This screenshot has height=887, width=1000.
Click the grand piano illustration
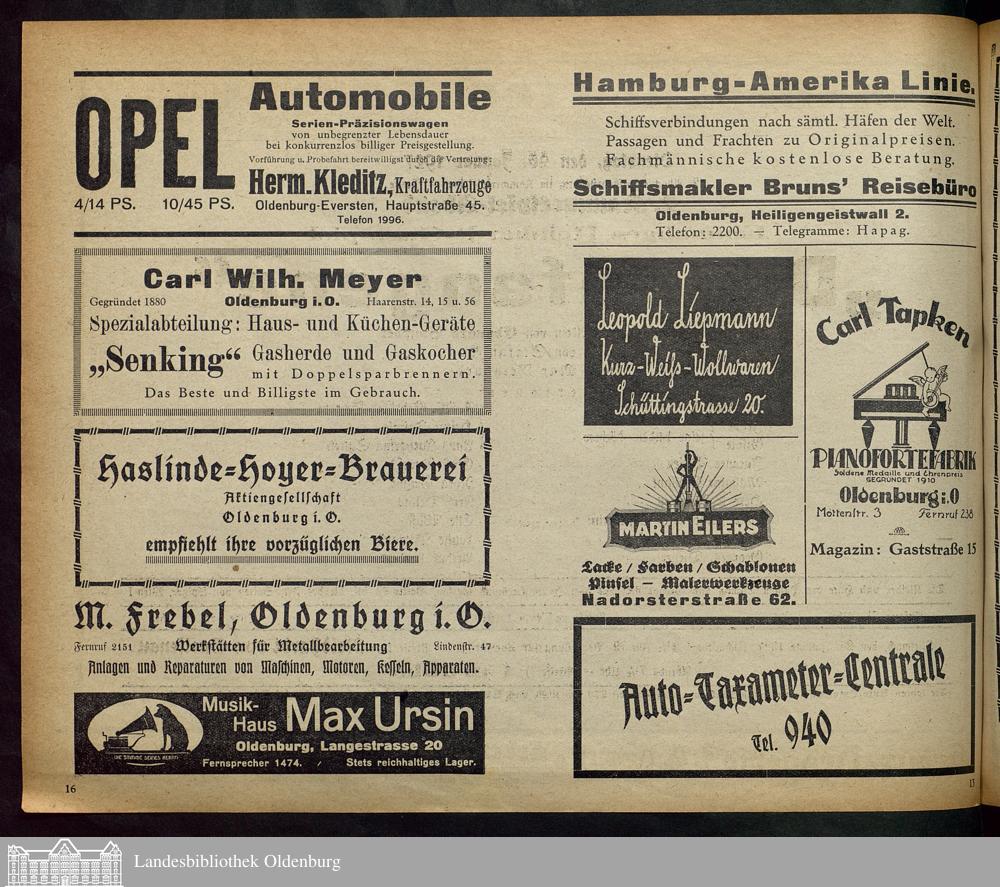click(899, 394)
